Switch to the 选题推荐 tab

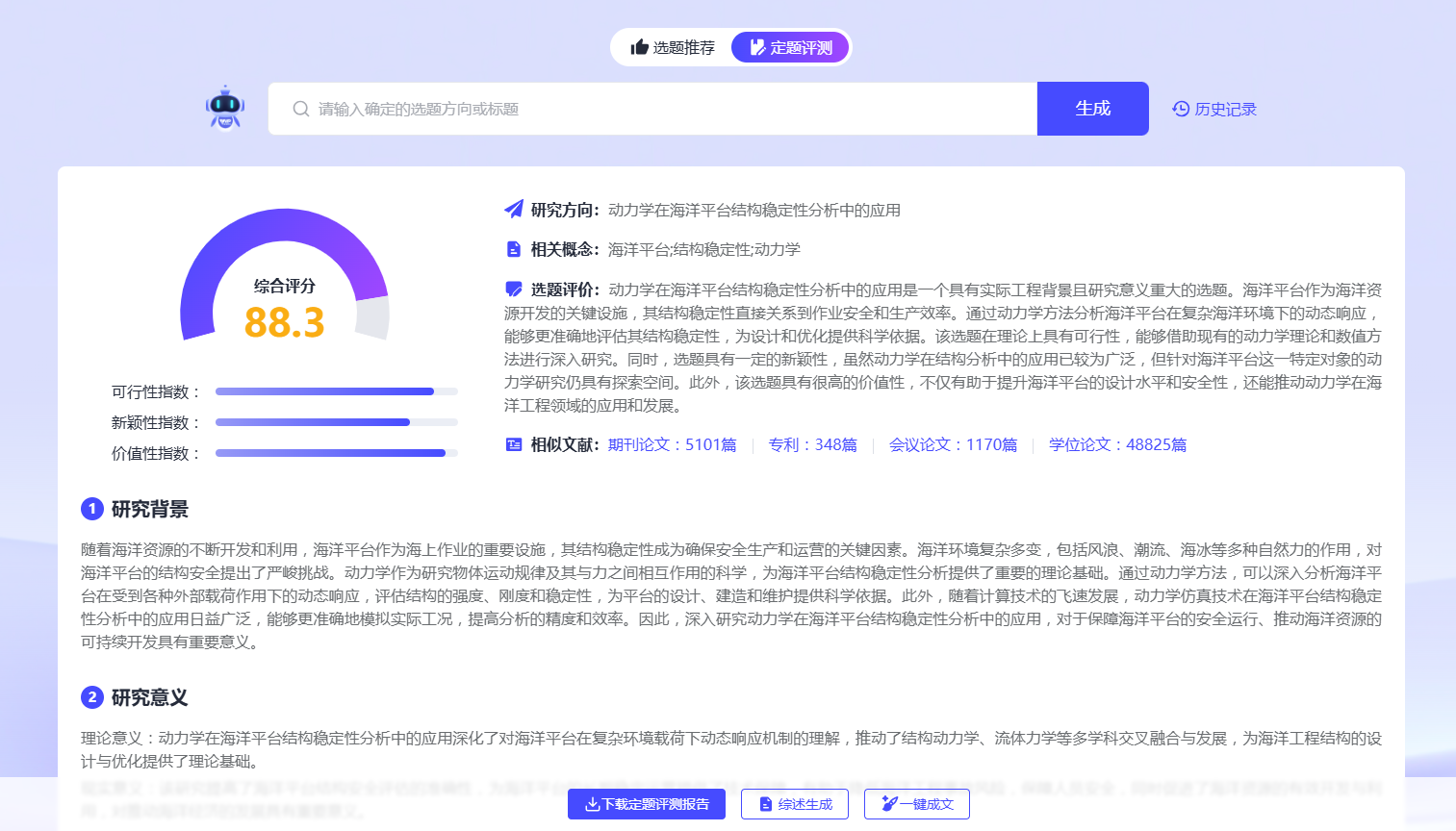click(673, 47)
